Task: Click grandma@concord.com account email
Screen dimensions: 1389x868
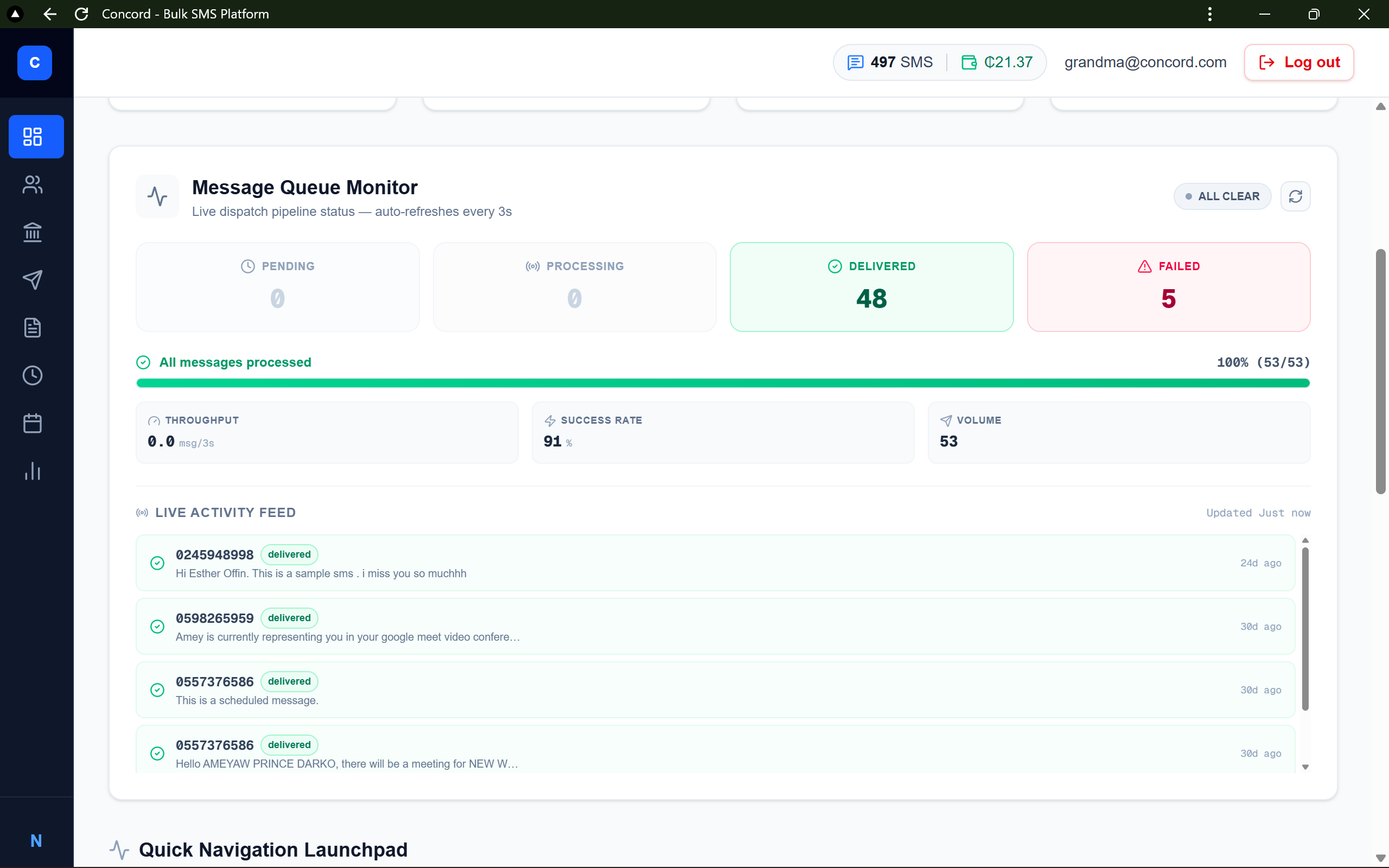Action: click(x=1145, y=62)
